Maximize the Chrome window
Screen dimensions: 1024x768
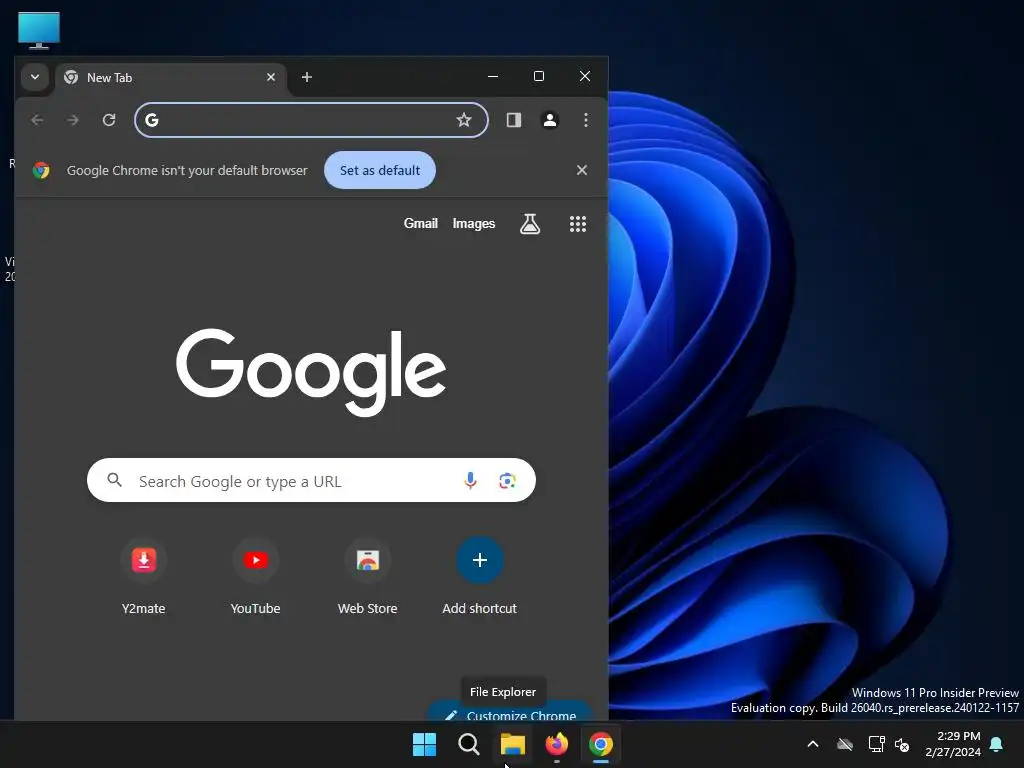tap(539, 76)
